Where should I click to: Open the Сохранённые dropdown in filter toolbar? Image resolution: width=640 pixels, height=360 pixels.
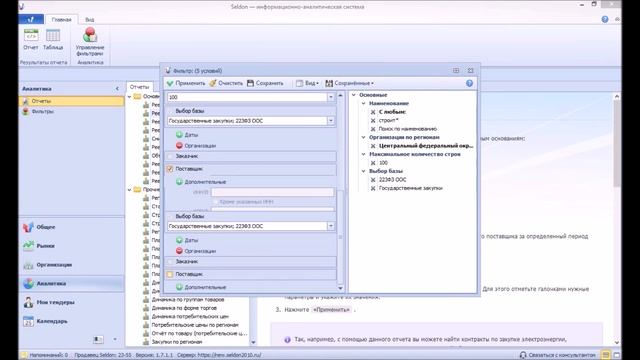(x=349, y=83)
